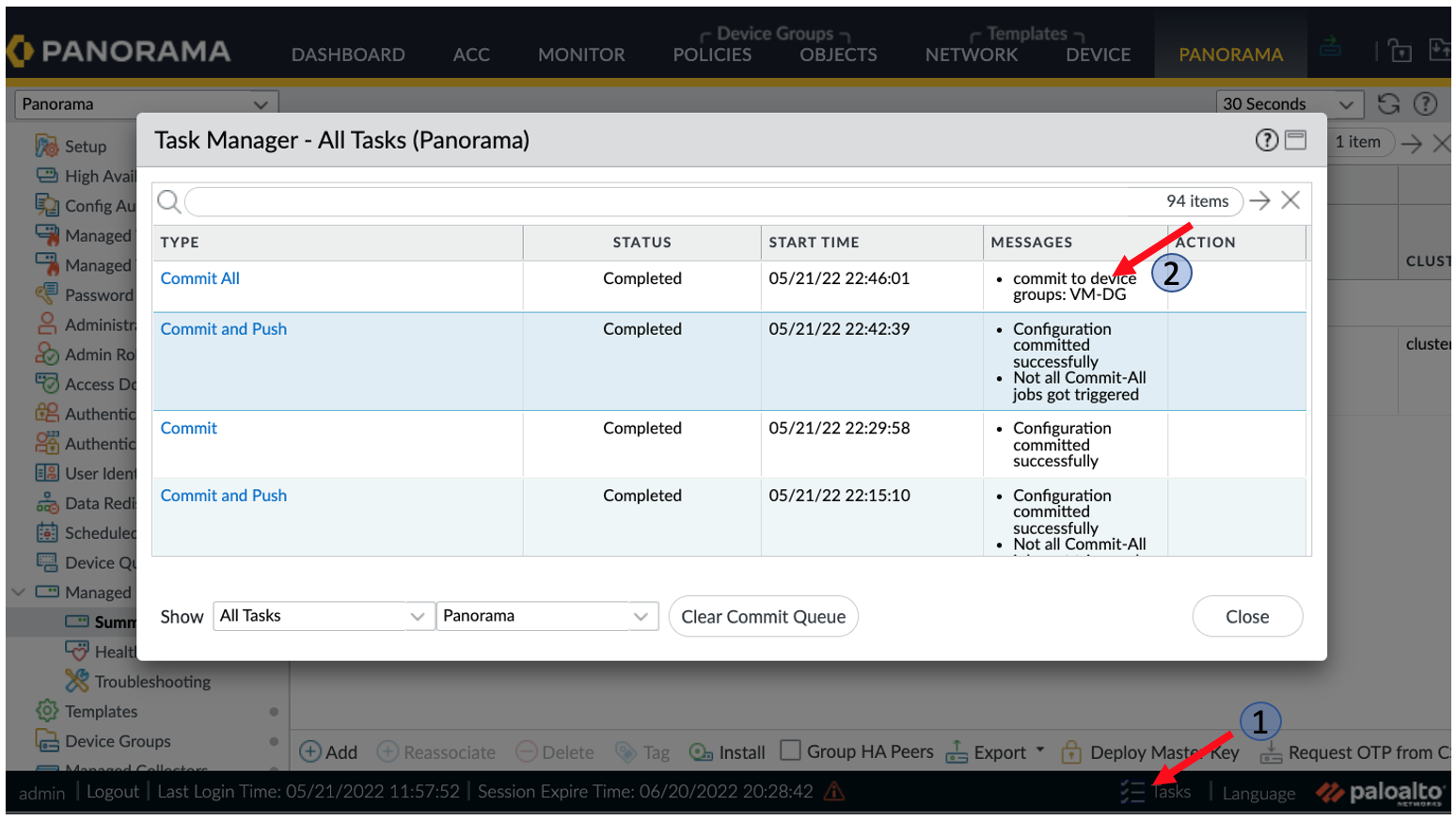The height and width of the screenshot is (821, 1456).
Task: Switch to the DASHBOARD tab
Action: tap(348, 55)
